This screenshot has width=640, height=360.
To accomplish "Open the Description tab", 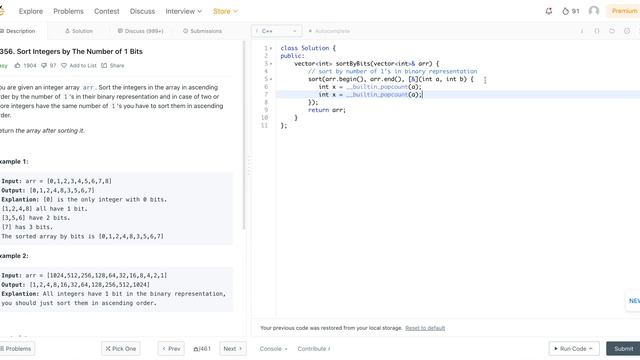I will tap(18, 31).
